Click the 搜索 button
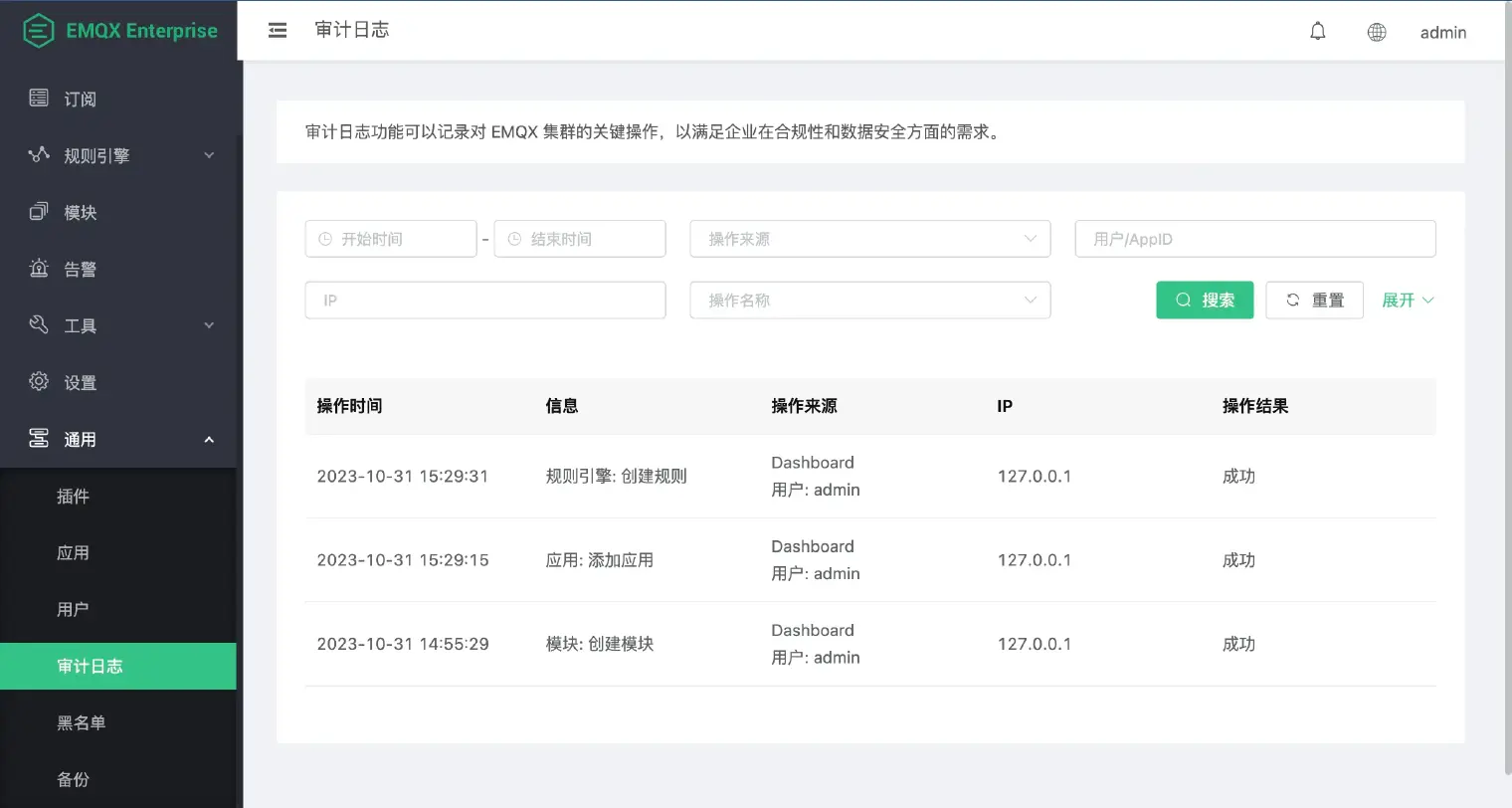1512x808 pixels. pos(1205,300)
